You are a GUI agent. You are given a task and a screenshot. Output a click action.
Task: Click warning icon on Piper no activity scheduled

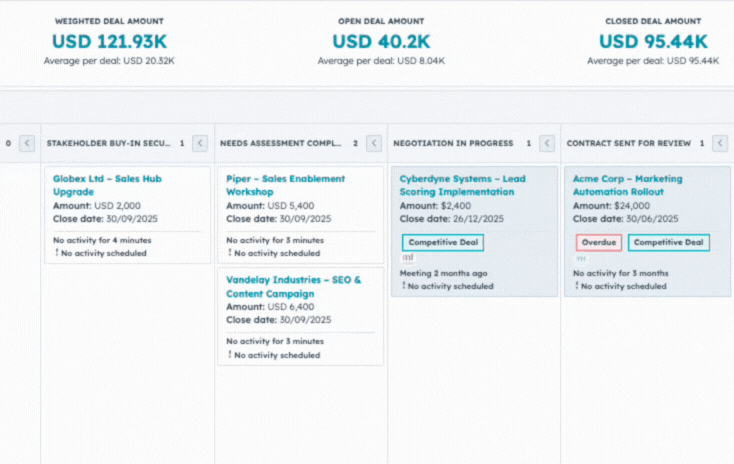coord(230,253)
